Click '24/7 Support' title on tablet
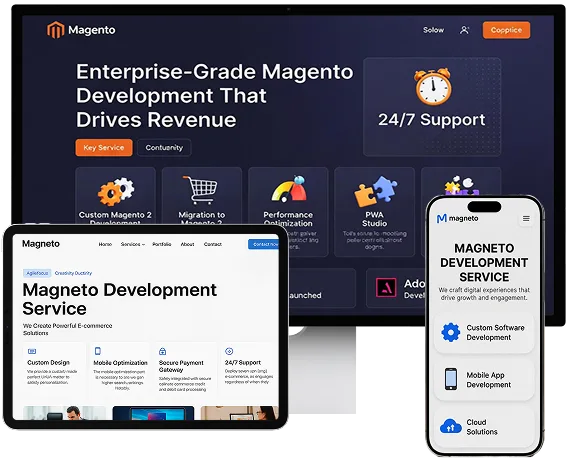The width and height of the screenshot is (569, 458). [243, 363]
